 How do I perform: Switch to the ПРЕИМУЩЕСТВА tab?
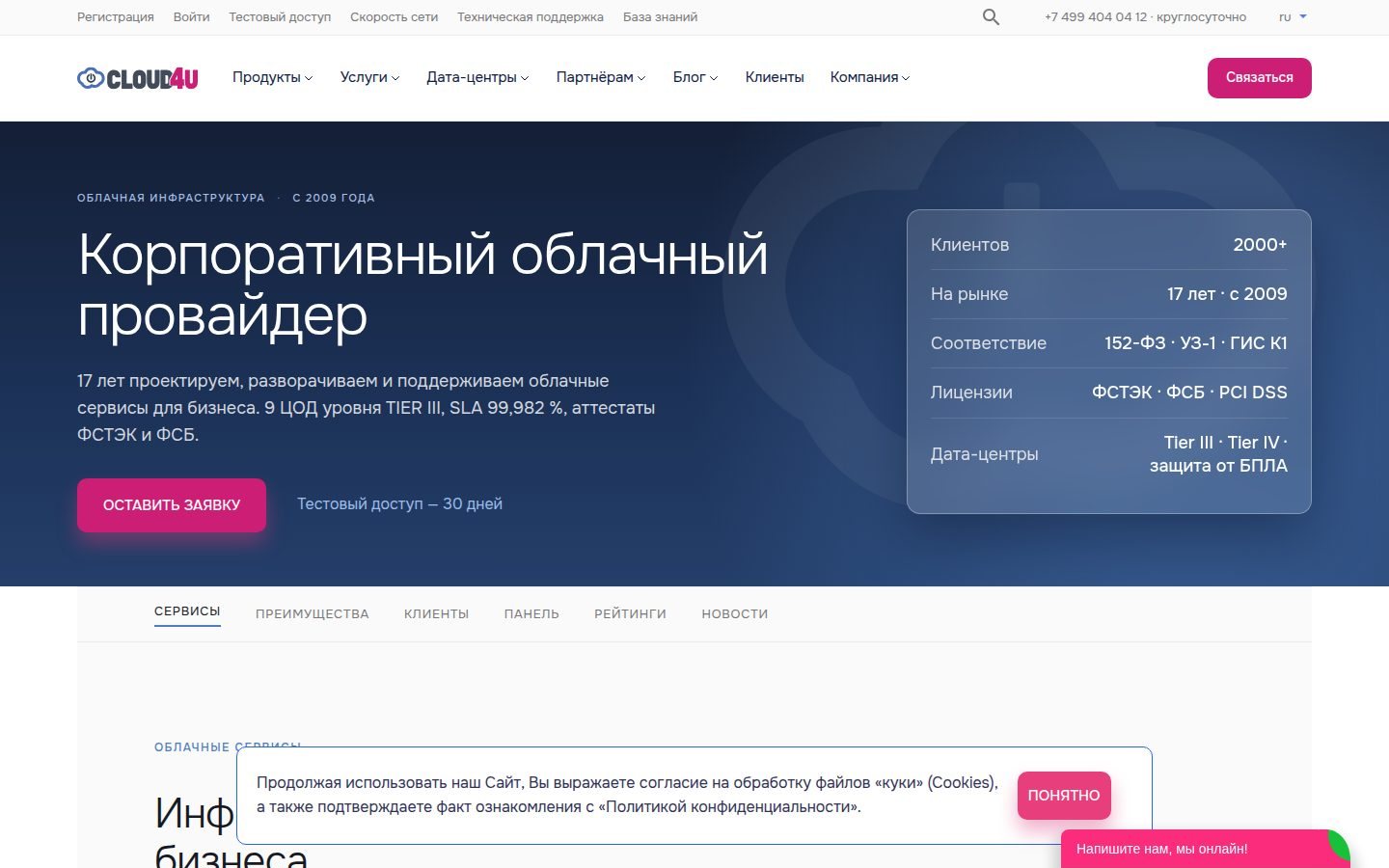pyautogui.click(x=313, y=614)
